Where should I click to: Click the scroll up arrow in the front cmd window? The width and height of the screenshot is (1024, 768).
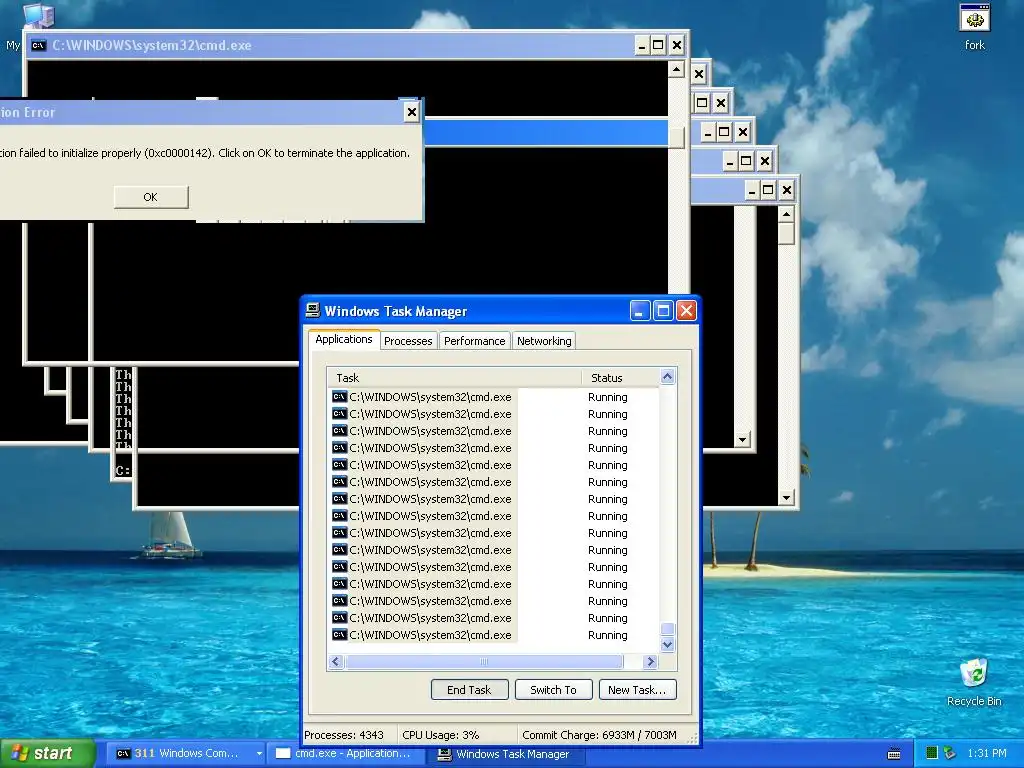(677, 69)
